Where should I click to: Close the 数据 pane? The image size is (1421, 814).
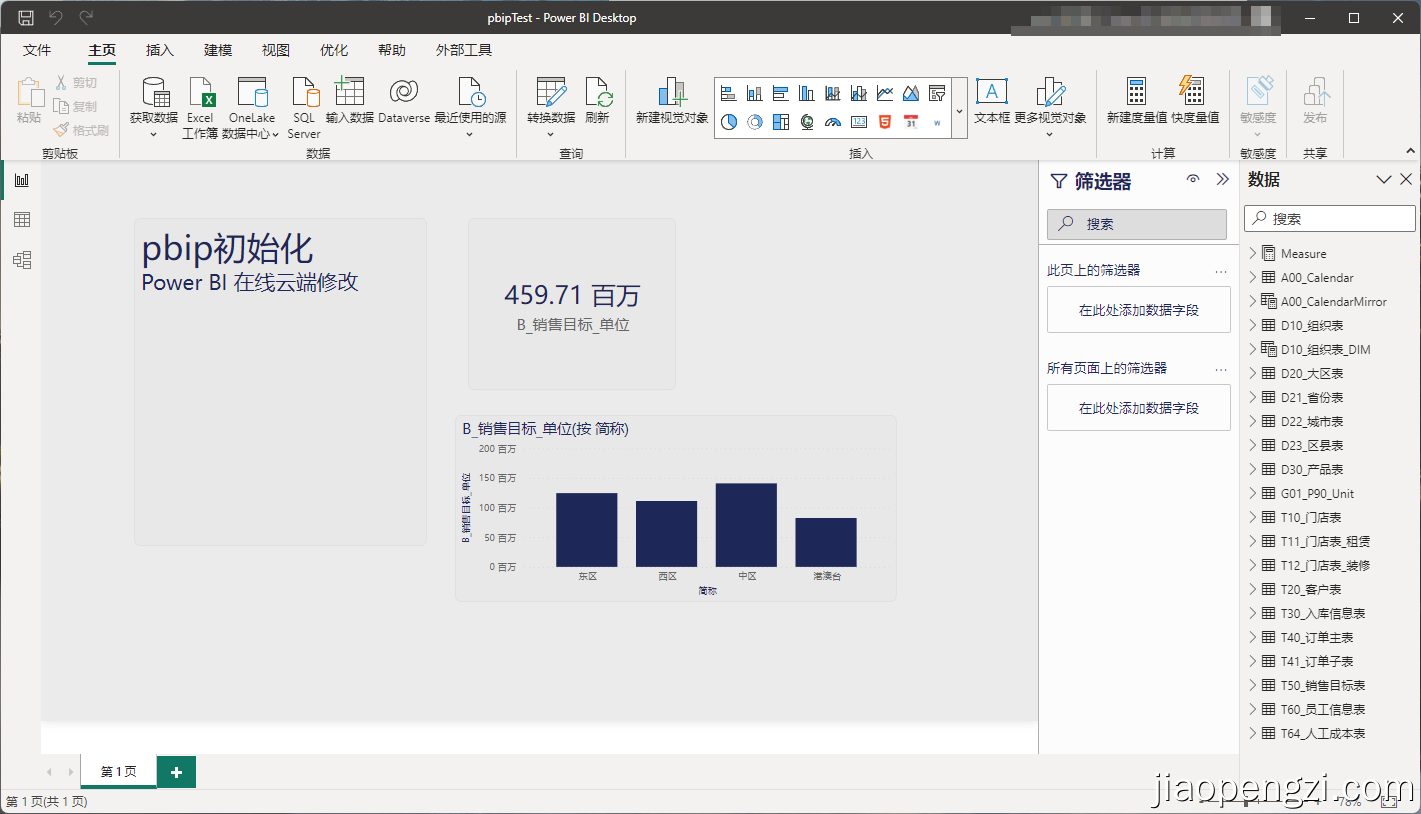1406,180
